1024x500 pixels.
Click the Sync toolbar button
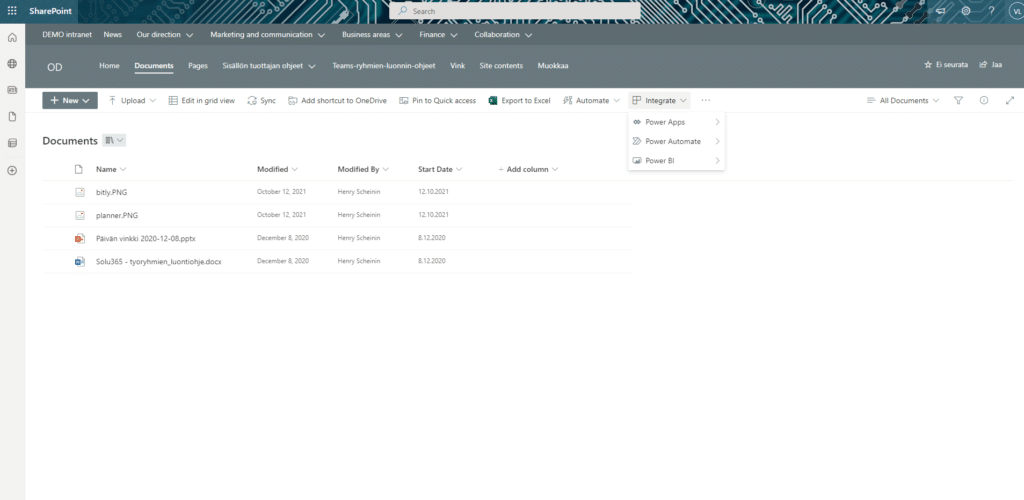pos(262,101)
